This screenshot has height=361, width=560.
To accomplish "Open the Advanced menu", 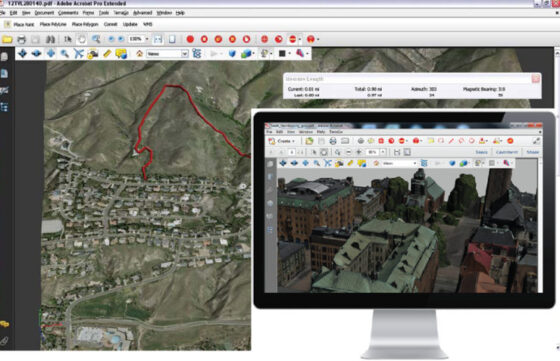I will [142, 13].
